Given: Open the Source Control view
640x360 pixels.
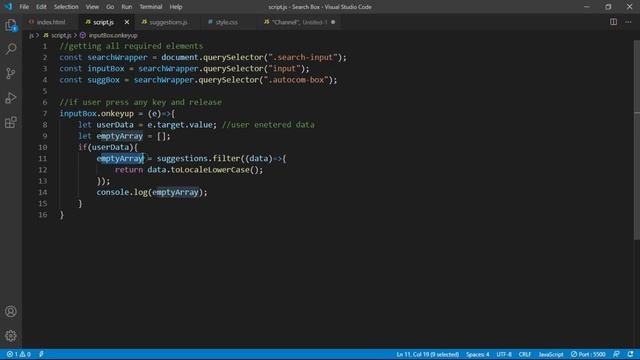Looking at the screenshot, I should [11, 73].
